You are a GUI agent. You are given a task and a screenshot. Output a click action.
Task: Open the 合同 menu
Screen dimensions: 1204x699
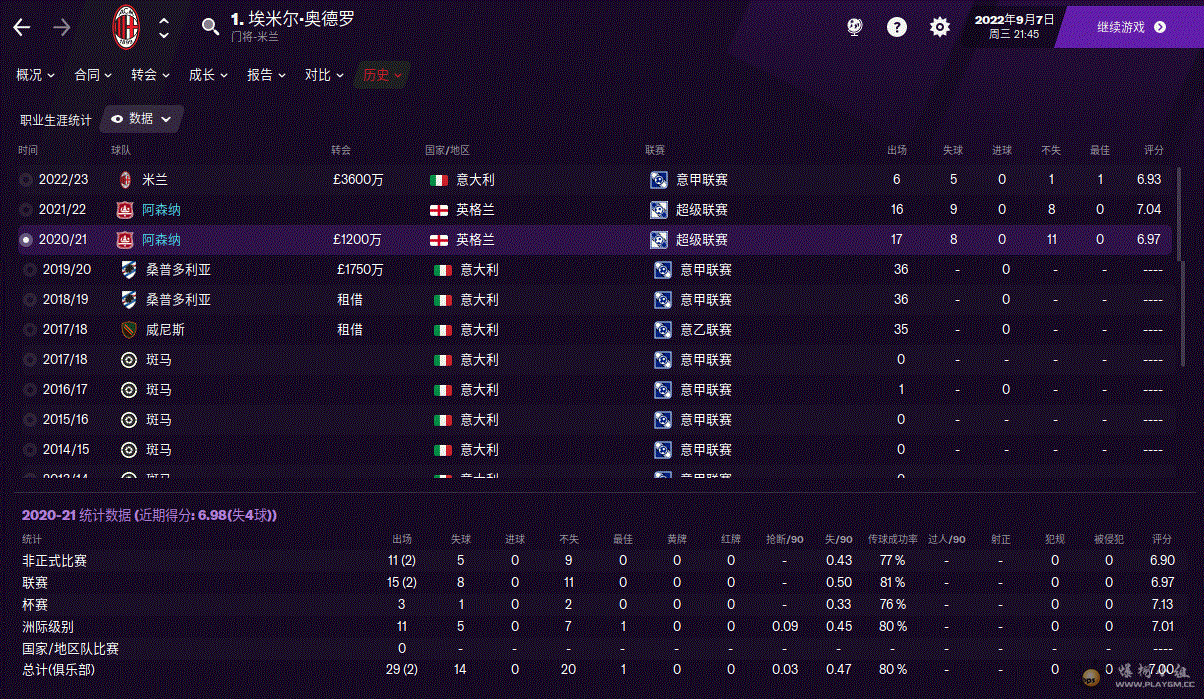[x=93, y=75]
